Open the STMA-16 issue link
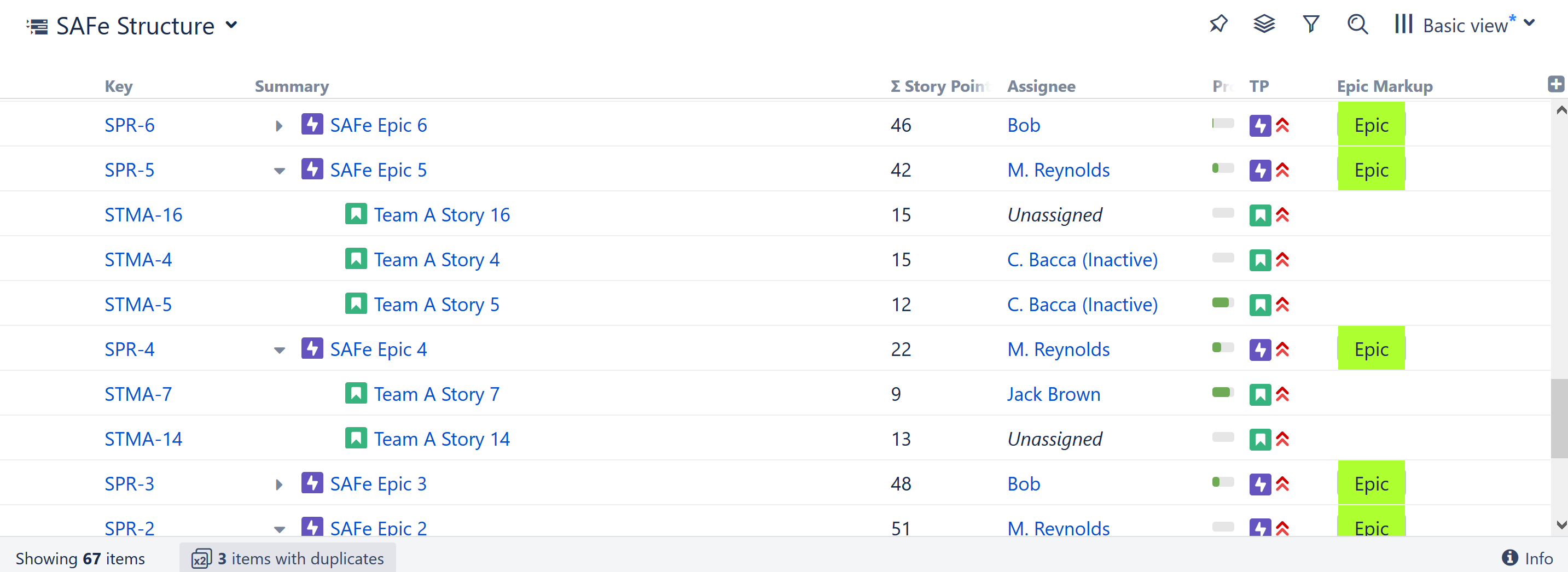The width and height of the screenshot is (1568, 572). pos(143,215)
